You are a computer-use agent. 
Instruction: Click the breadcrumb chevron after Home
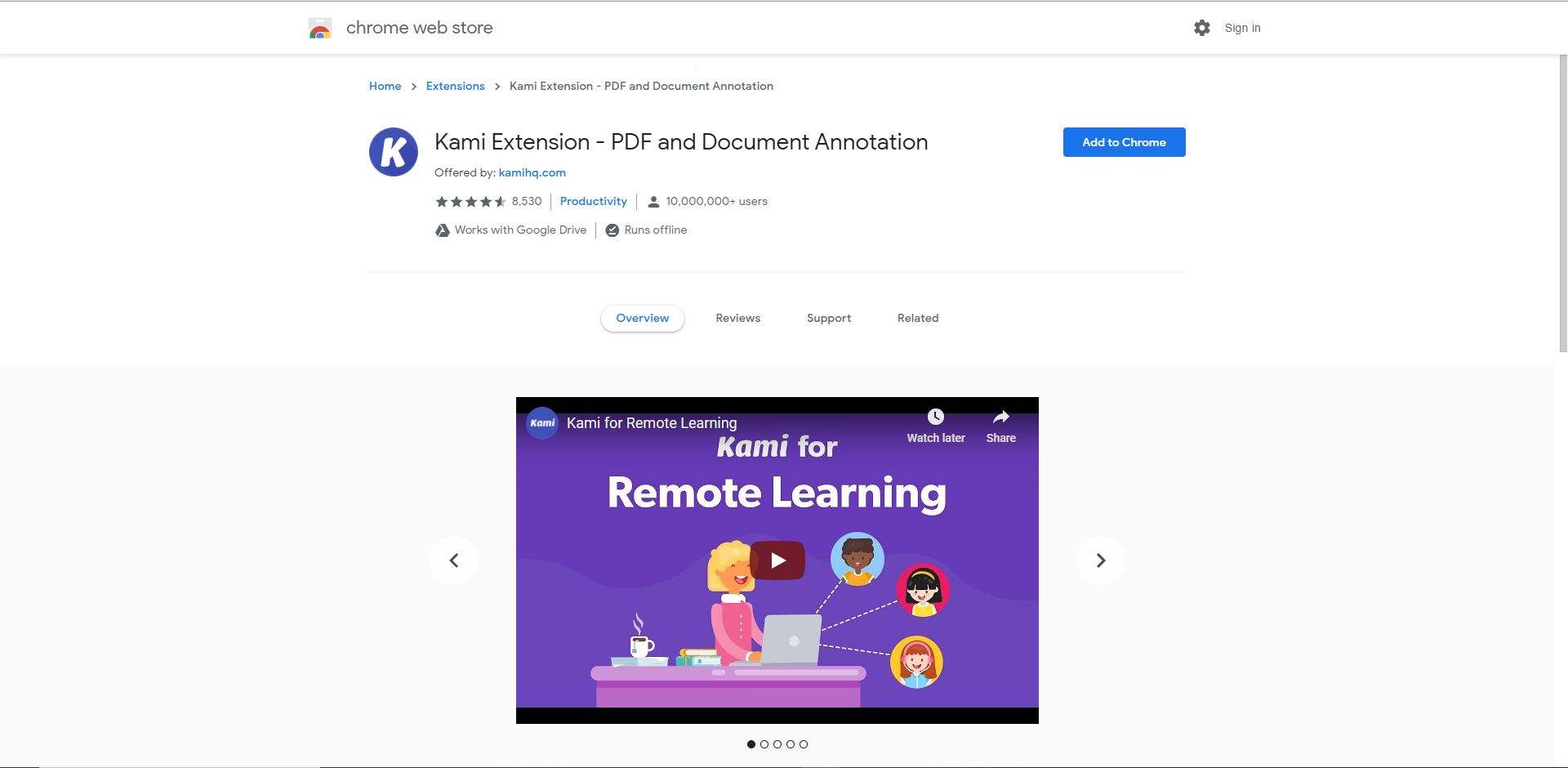[414, 87]
